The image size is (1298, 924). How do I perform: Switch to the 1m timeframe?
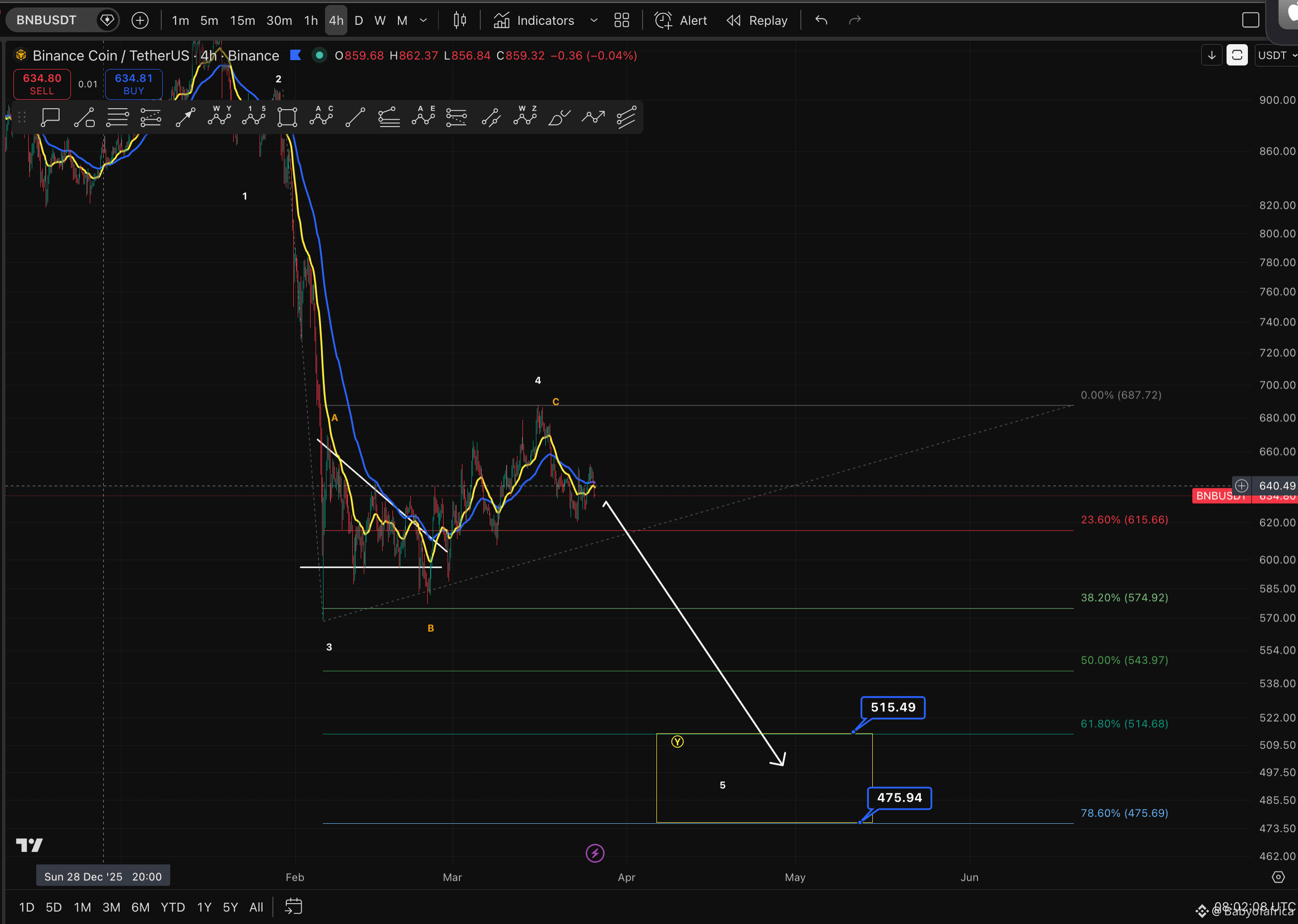pyautogui.click(x=180, y=20)
